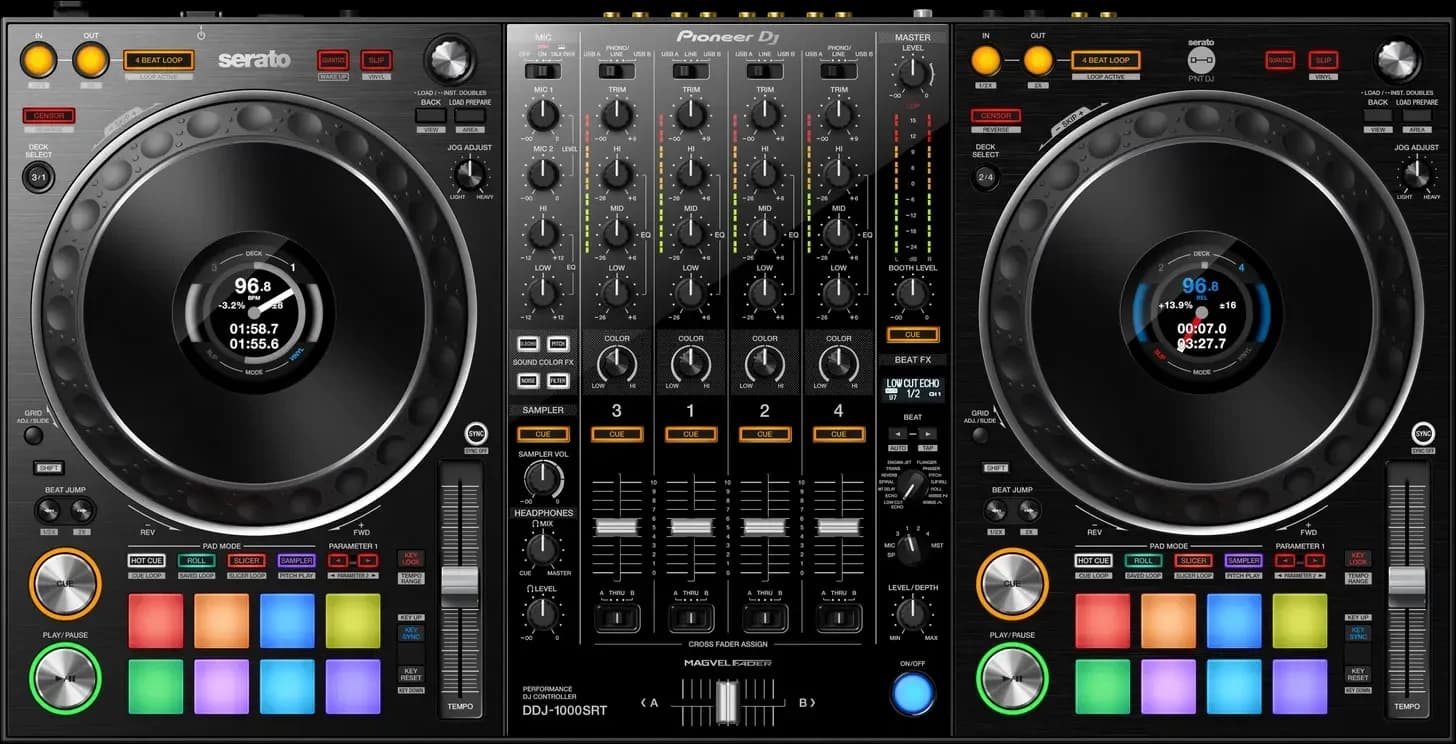Click the right deck browse rotary selector knob

point(1398,61)
